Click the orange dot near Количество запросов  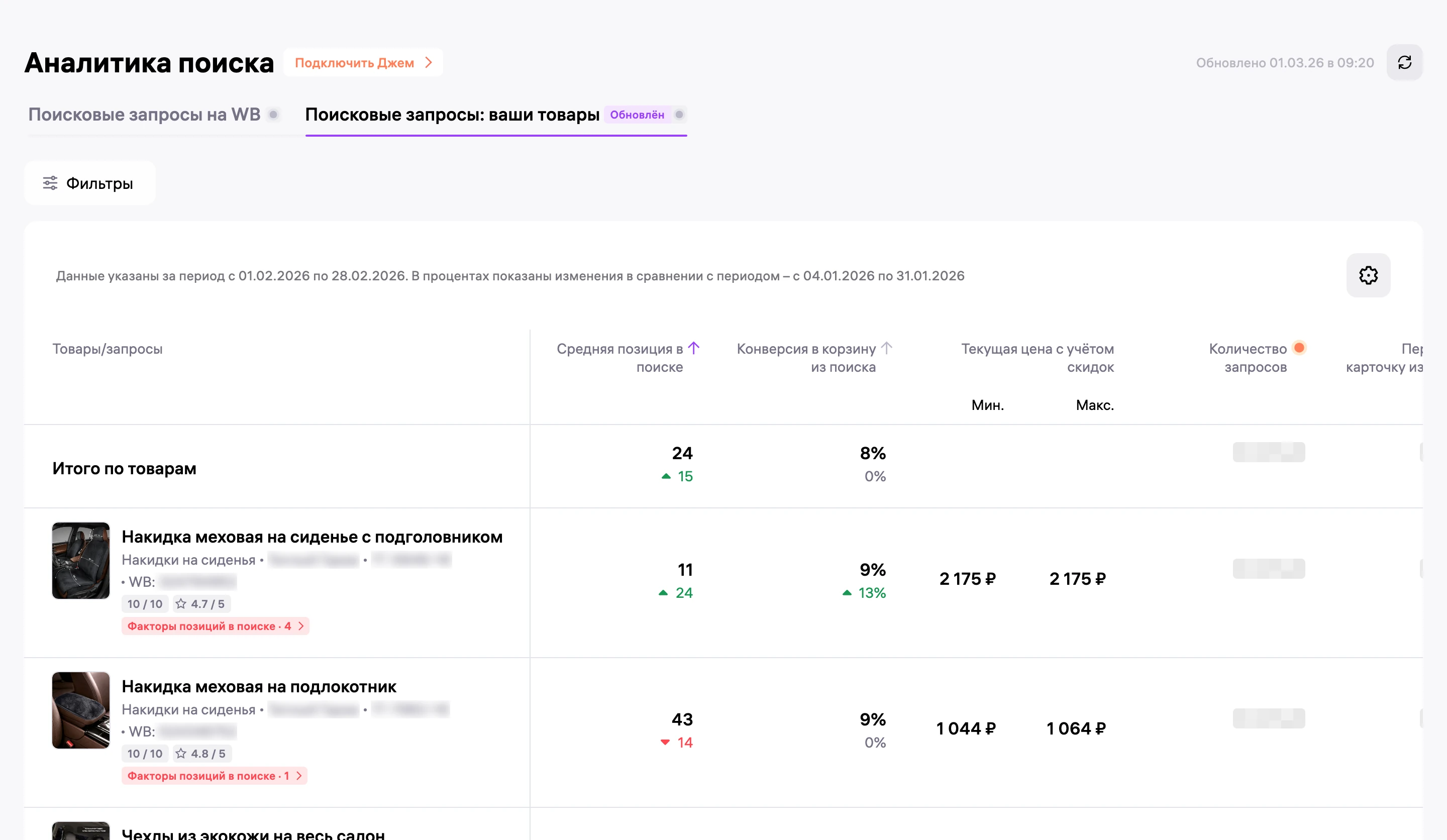pyautogui.click(x=1299, y=348)
